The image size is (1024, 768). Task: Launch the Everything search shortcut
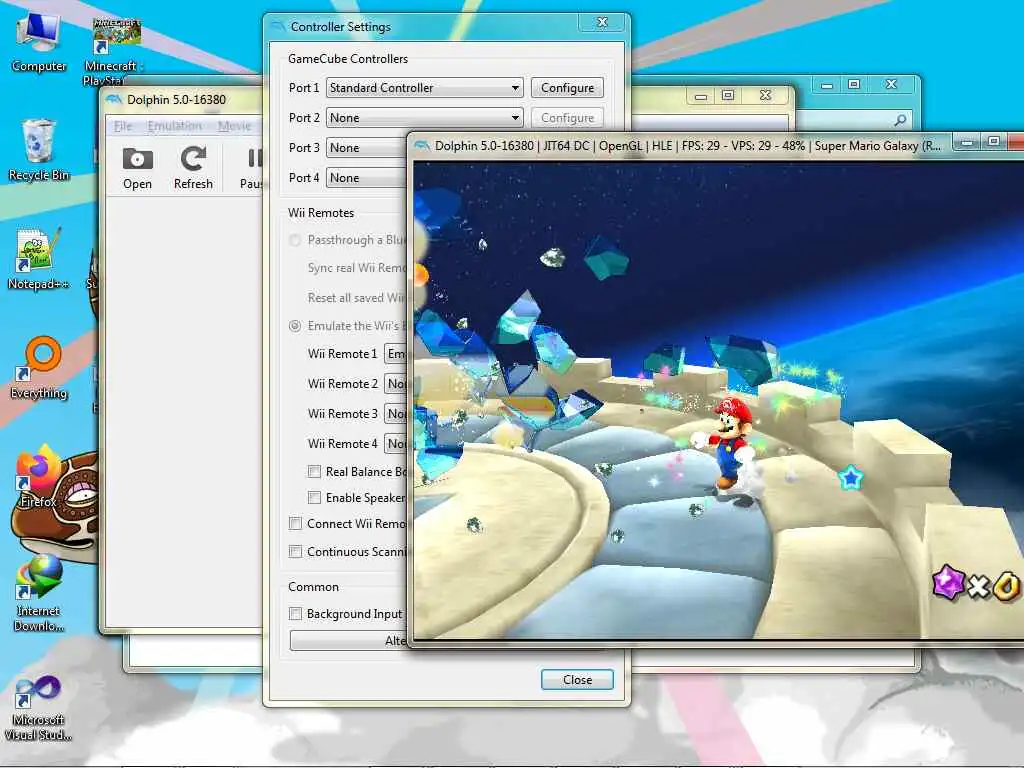[x=39, y=368]
